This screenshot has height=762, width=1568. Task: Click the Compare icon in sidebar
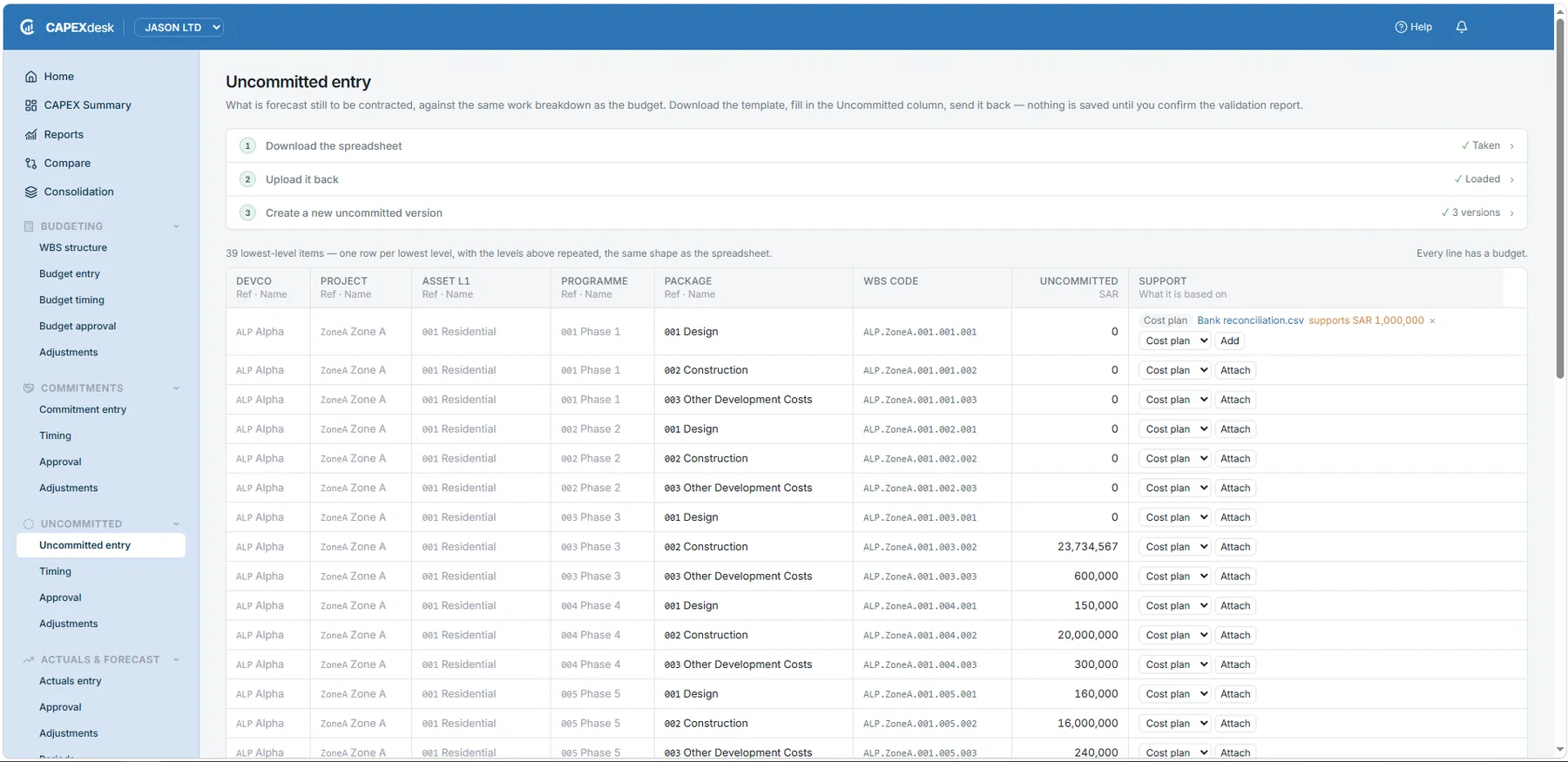tap(31, 164)
